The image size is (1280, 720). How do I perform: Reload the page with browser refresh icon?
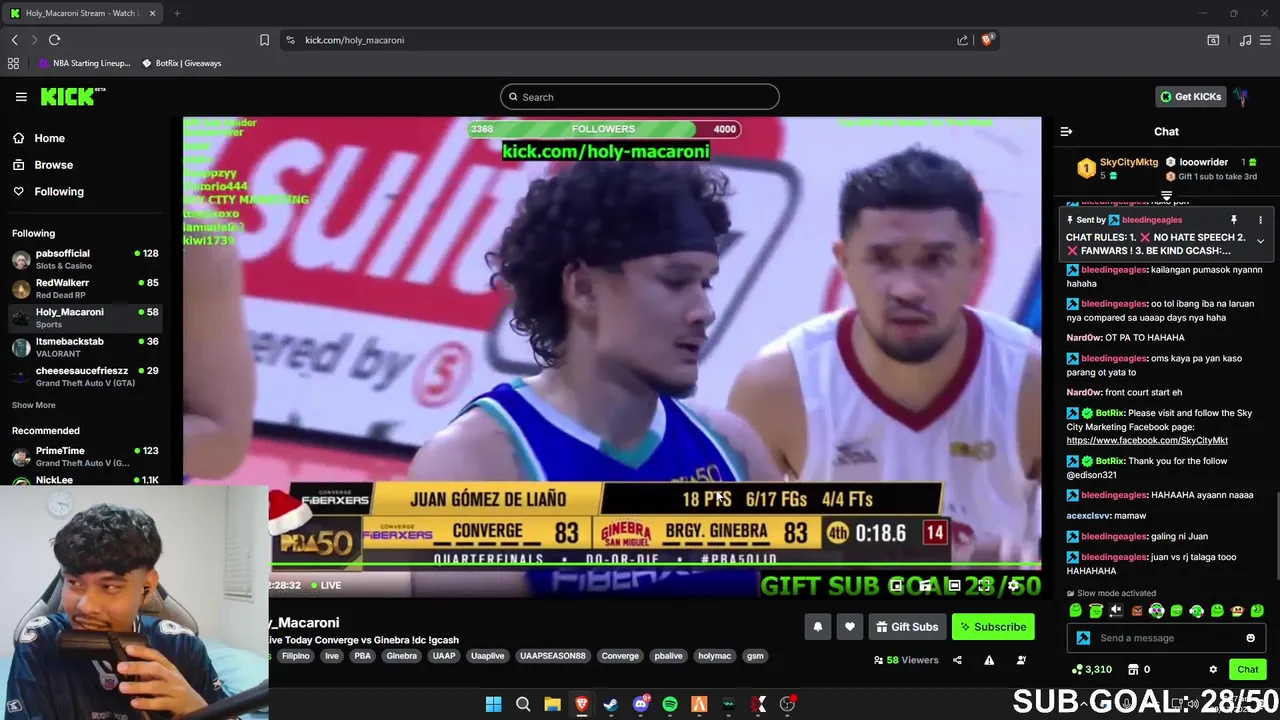pos(54,40)
